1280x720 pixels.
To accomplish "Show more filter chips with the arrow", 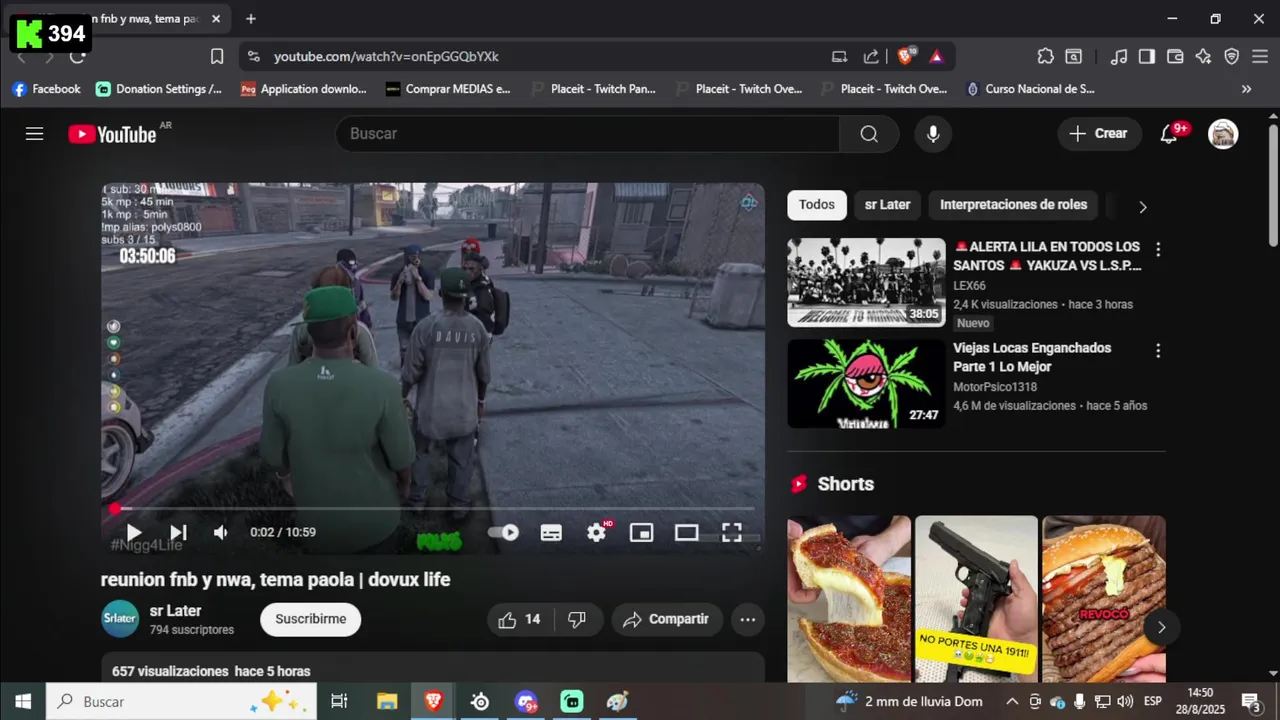I will (1142, 206).
